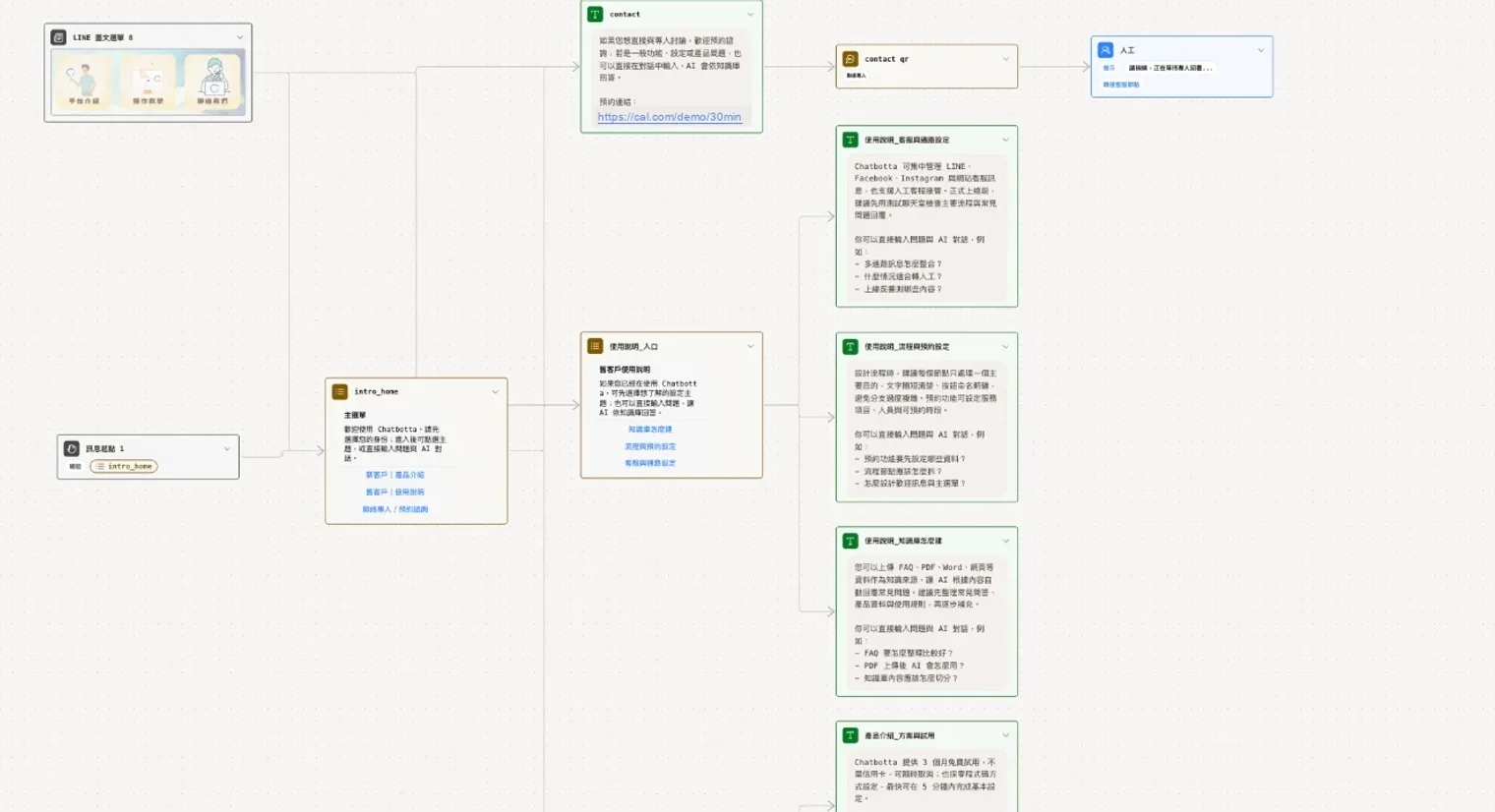
Task: Select the 平台介紹 rich menu thumbnail
Action: pyautogui.click(x=84, y=81)
